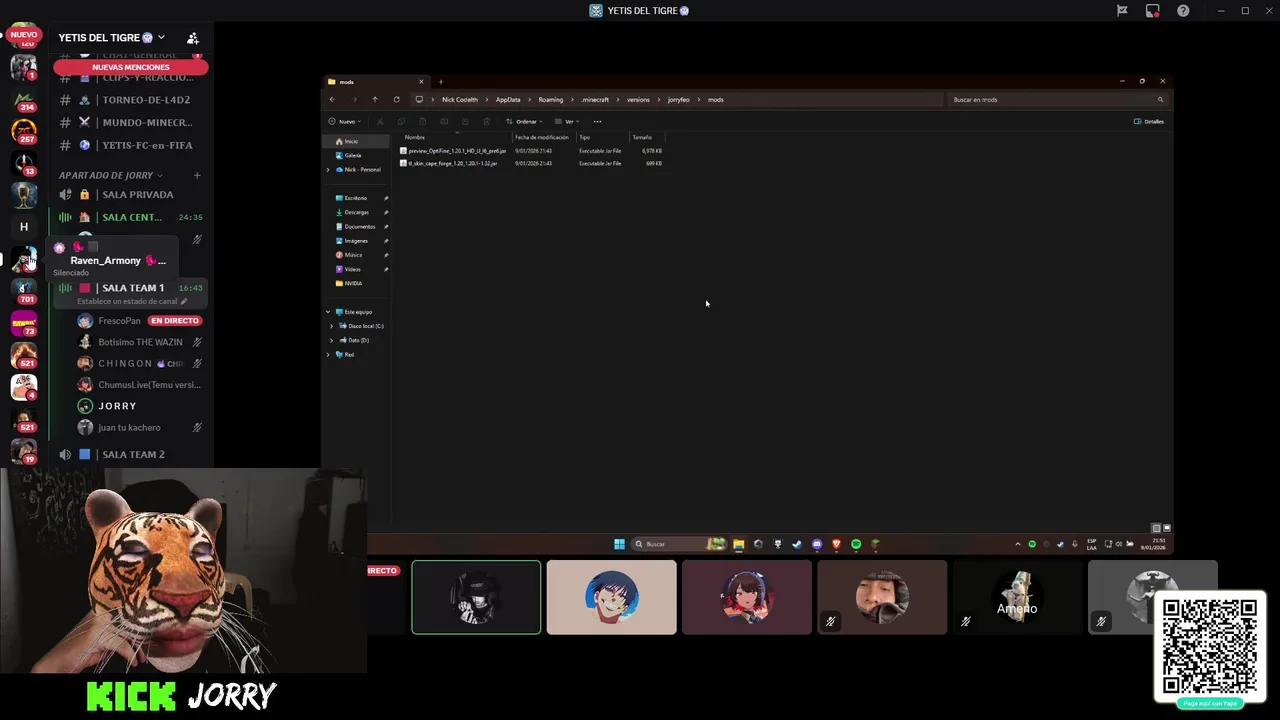This screenshot has height=720, width=1280.
Task: Open File Explorer taskbar icon
Action: coord(738,544)
